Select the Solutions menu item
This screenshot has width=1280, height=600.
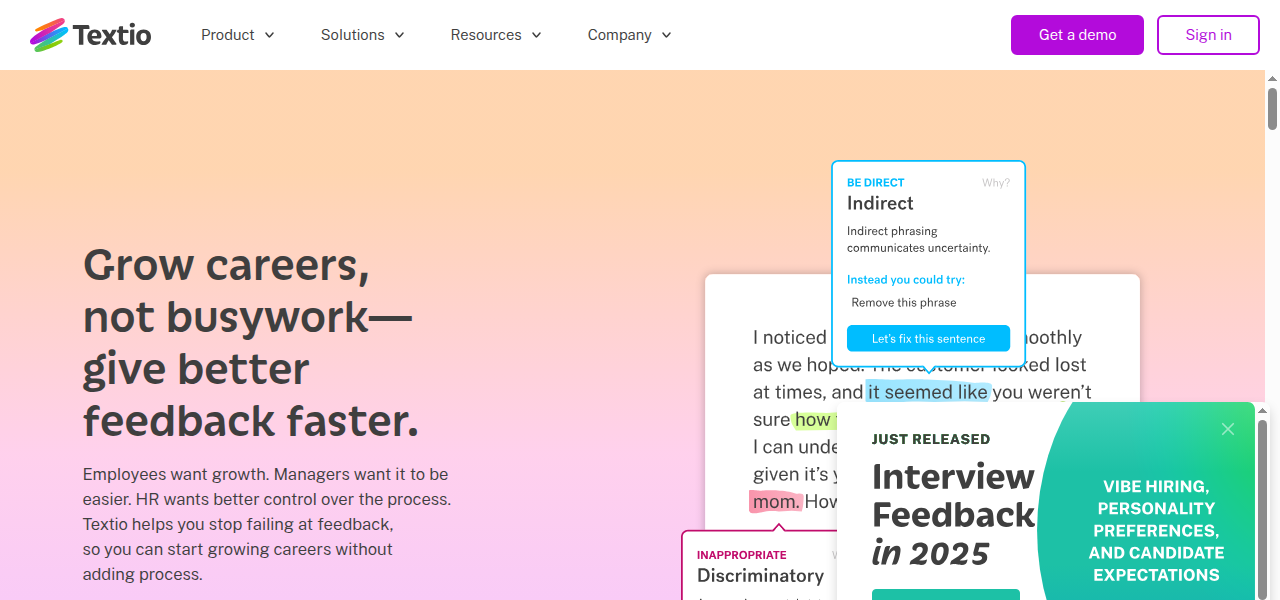[x=353, y=35]
